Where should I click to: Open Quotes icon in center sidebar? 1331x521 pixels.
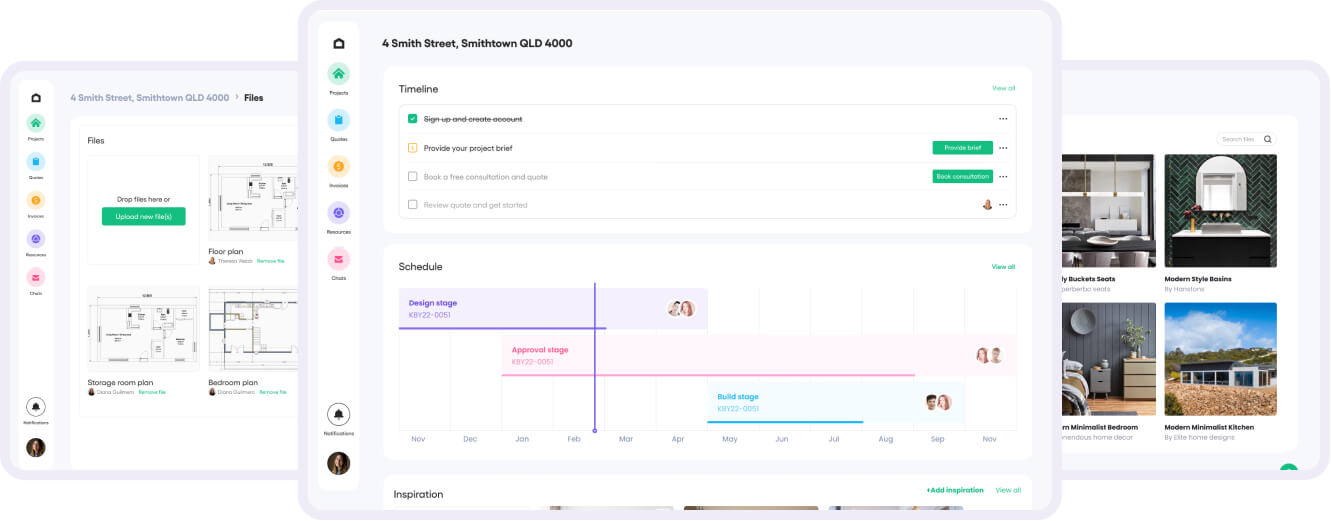[x=339, y=120]
